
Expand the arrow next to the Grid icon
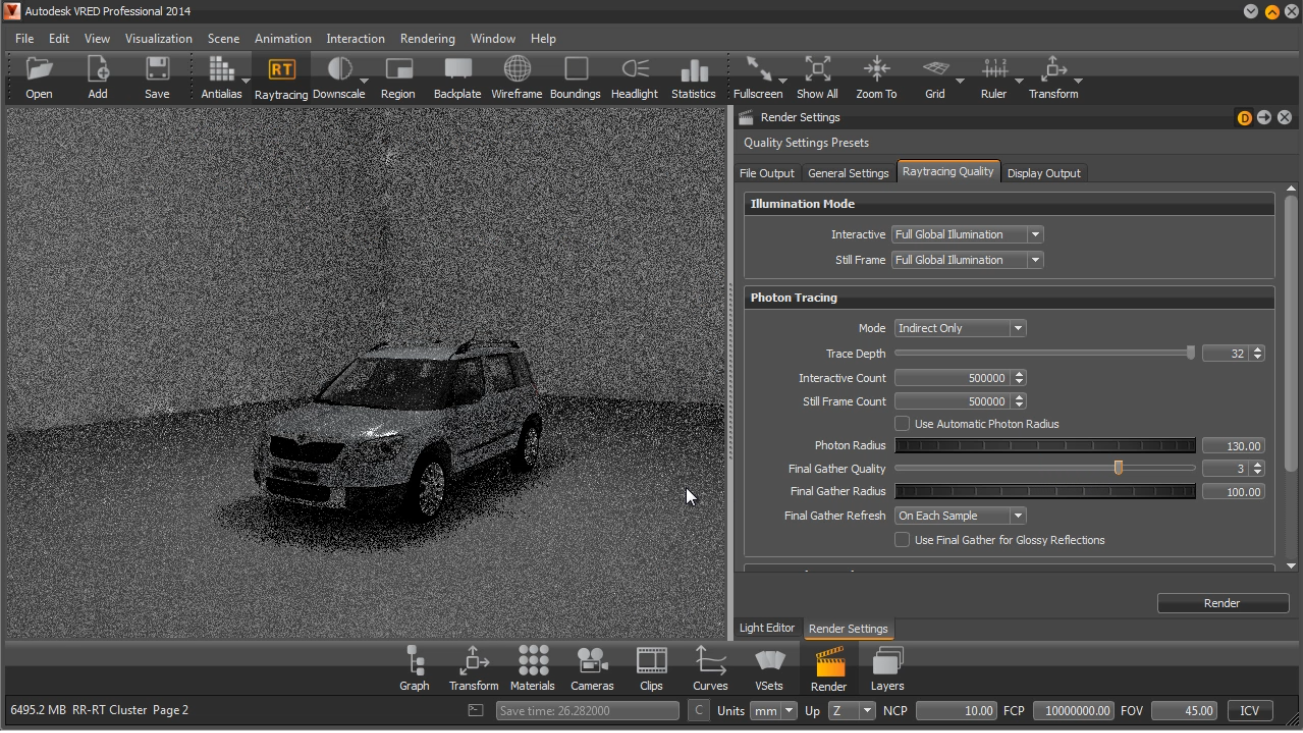[960, 81]
